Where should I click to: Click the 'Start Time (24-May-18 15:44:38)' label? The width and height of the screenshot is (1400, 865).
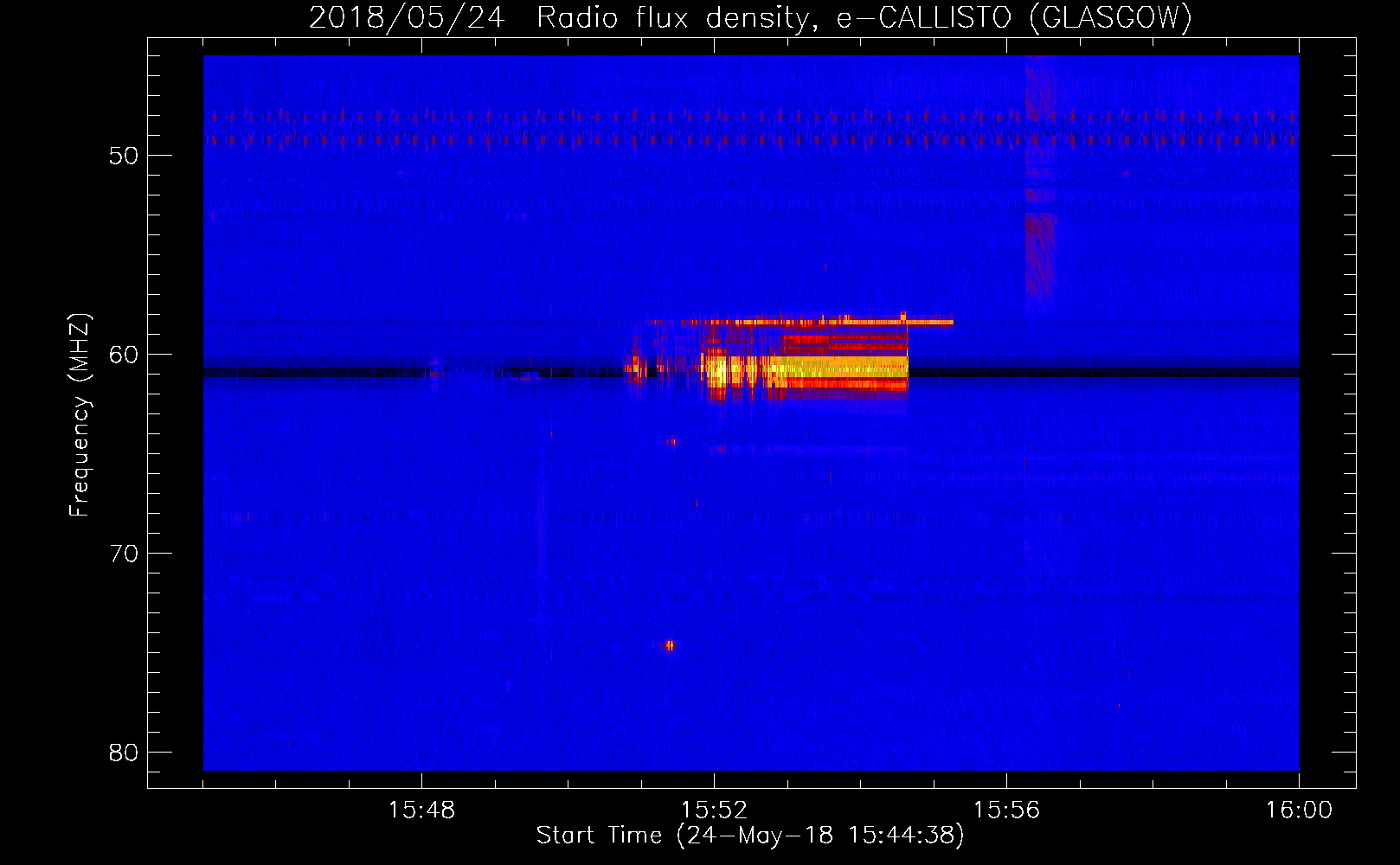(x=750, y=836)
